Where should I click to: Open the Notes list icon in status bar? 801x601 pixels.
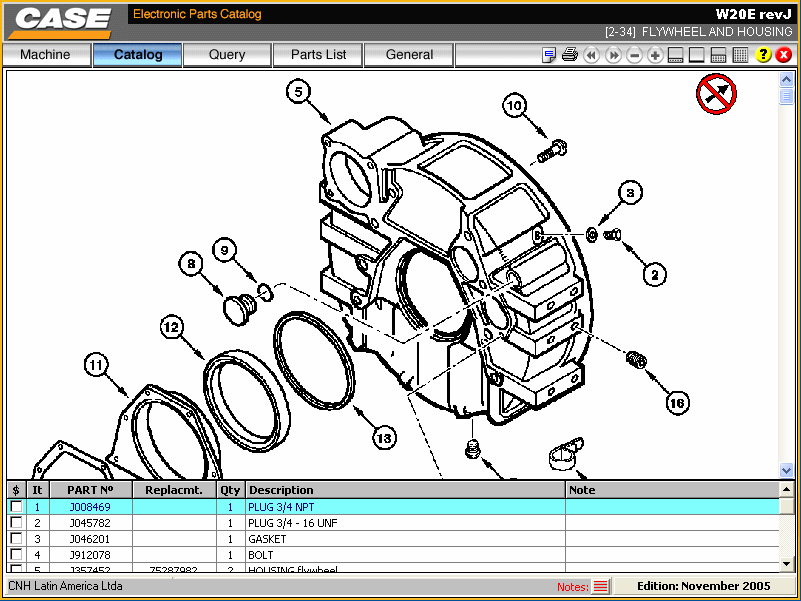click(601, 586)
